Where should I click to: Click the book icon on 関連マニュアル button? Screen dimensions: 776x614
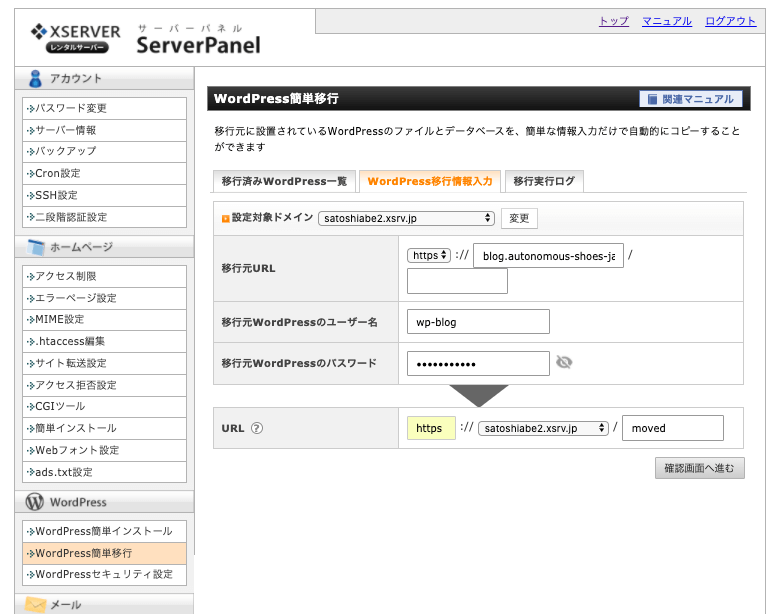tap(652, 99)
